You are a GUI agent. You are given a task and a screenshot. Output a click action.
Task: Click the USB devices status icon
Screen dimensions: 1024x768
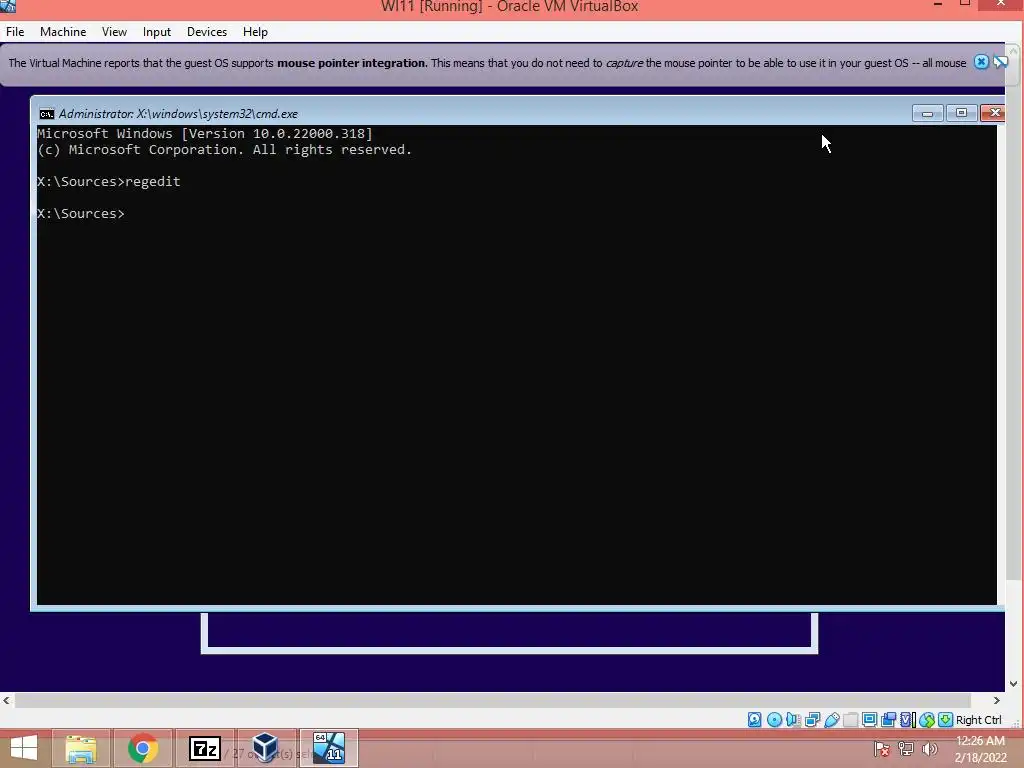click(x=831, y=720)
